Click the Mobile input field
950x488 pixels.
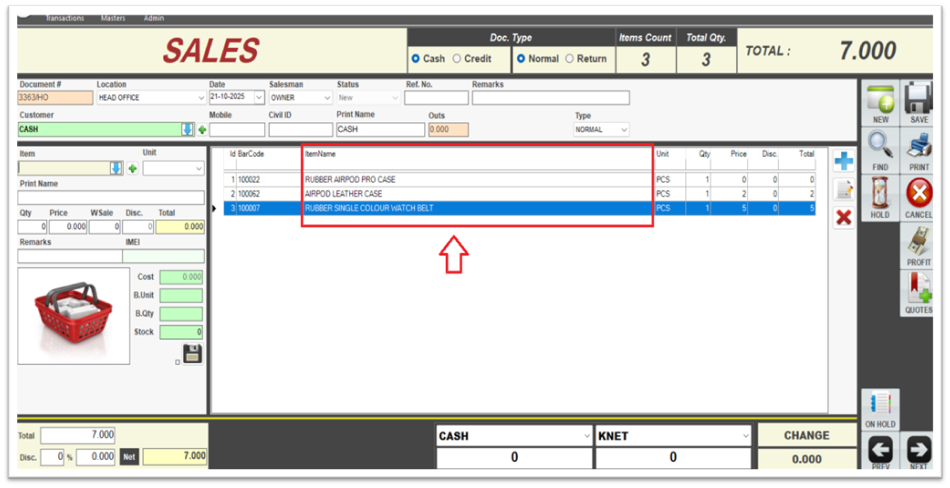coord(237,130)
